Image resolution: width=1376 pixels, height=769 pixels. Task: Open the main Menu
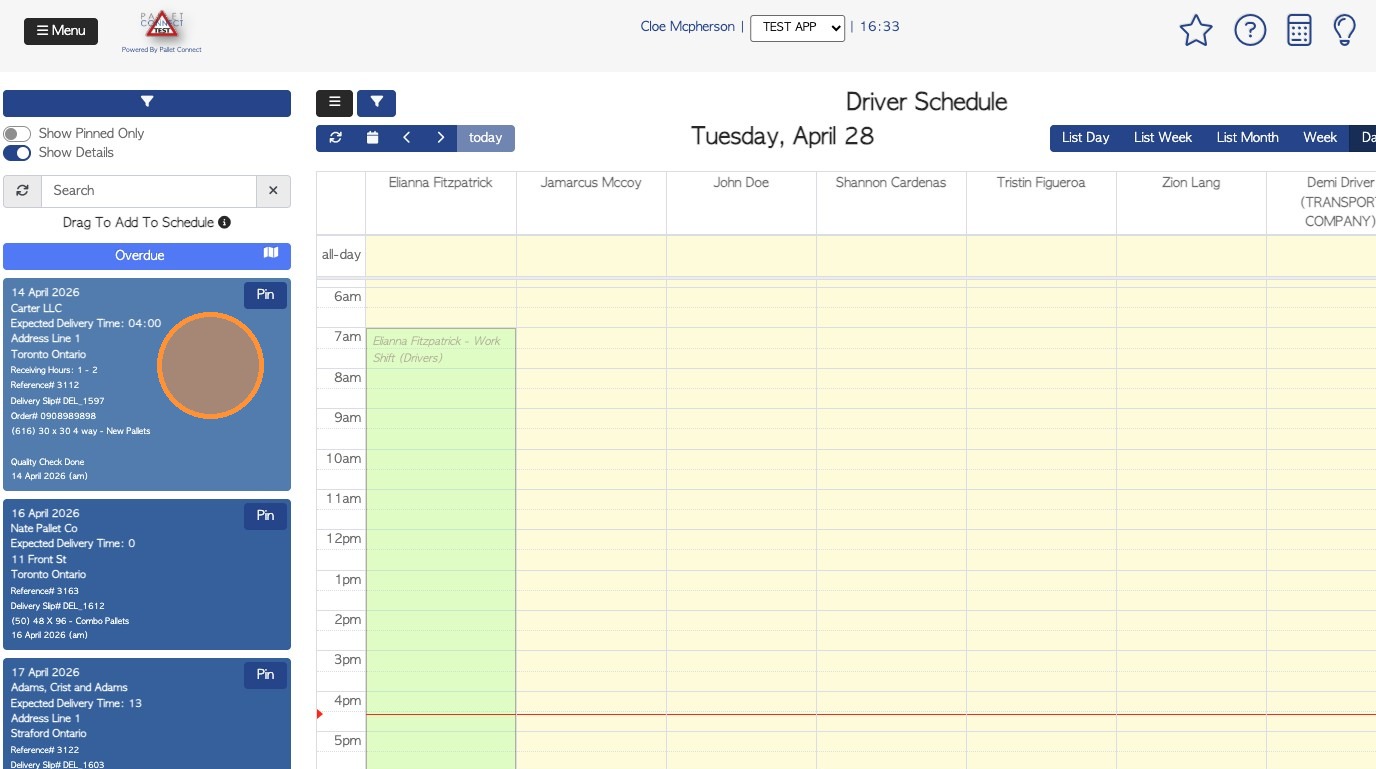[x=61, y=31]
